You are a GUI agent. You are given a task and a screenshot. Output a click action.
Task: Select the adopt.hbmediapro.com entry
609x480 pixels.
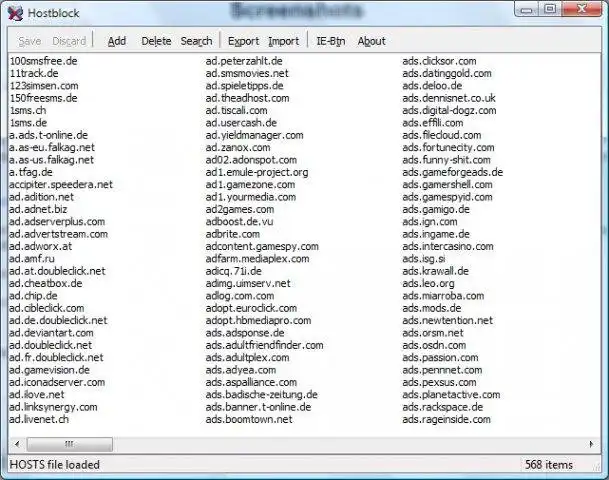tap(259, 321)
